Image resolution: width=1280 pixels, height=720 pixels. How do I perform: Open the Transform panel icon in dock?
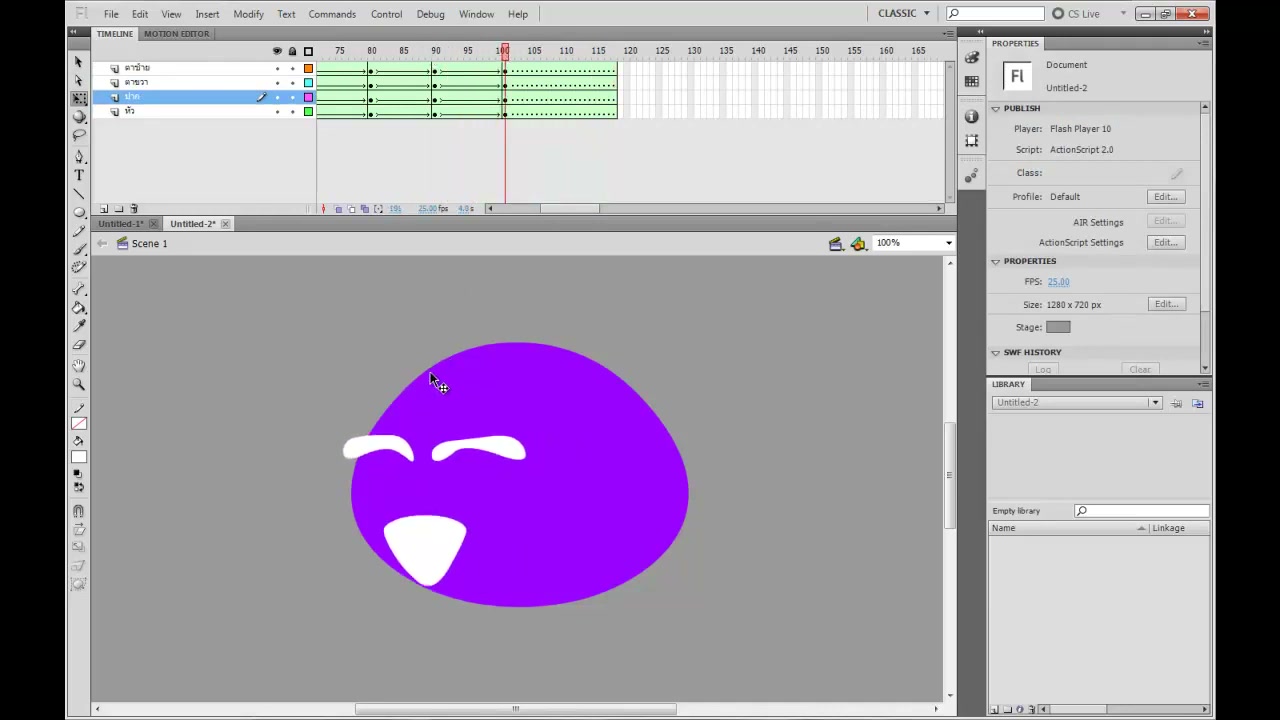tap(972, 141)
